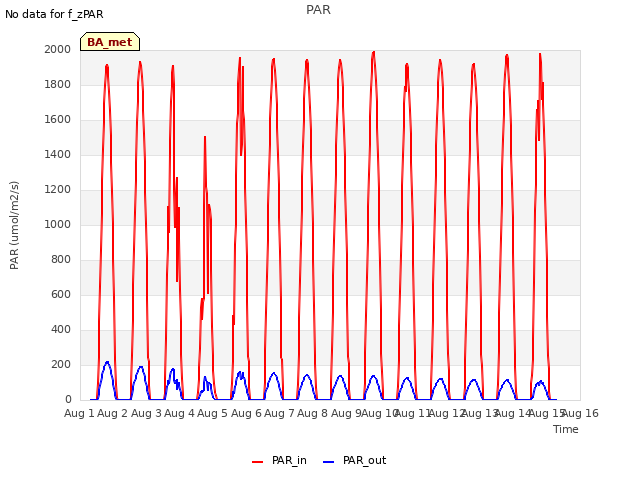Click the Aug 7 tick label

point(279,413)
